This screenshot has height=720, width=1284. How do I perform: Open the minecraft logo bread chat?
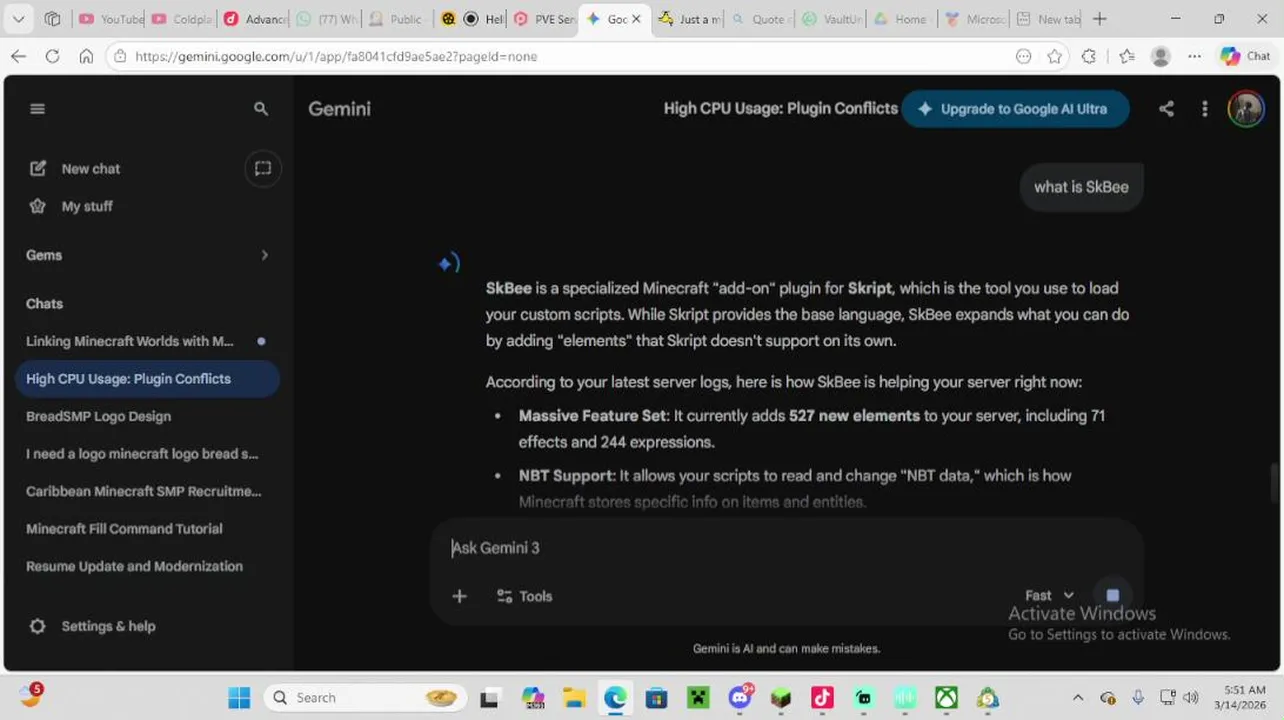tap(147, 454)
